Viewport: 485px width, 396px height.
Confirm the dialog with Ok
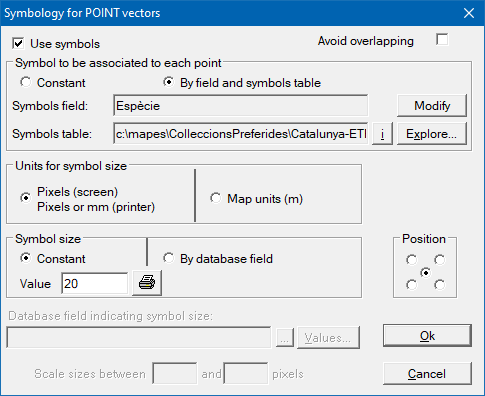(427, 336)
